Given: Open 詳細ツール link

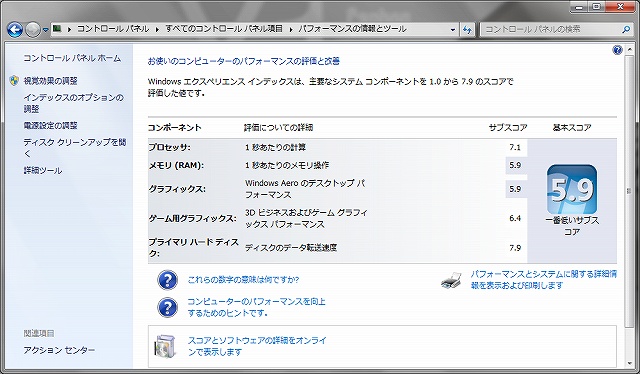Looking at the screenshot, I should tap(42, 170).
